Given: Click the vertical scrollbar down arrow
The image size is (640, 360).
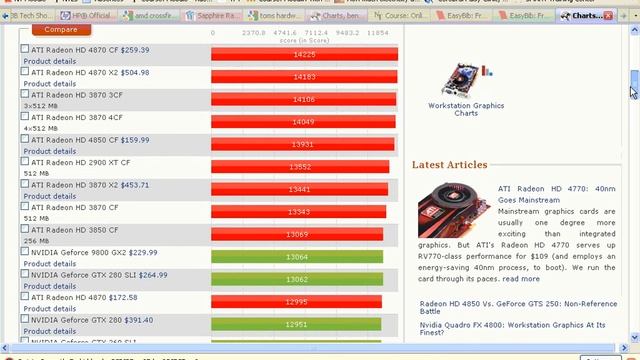Looking at the screenshot, I should point(634,338).
